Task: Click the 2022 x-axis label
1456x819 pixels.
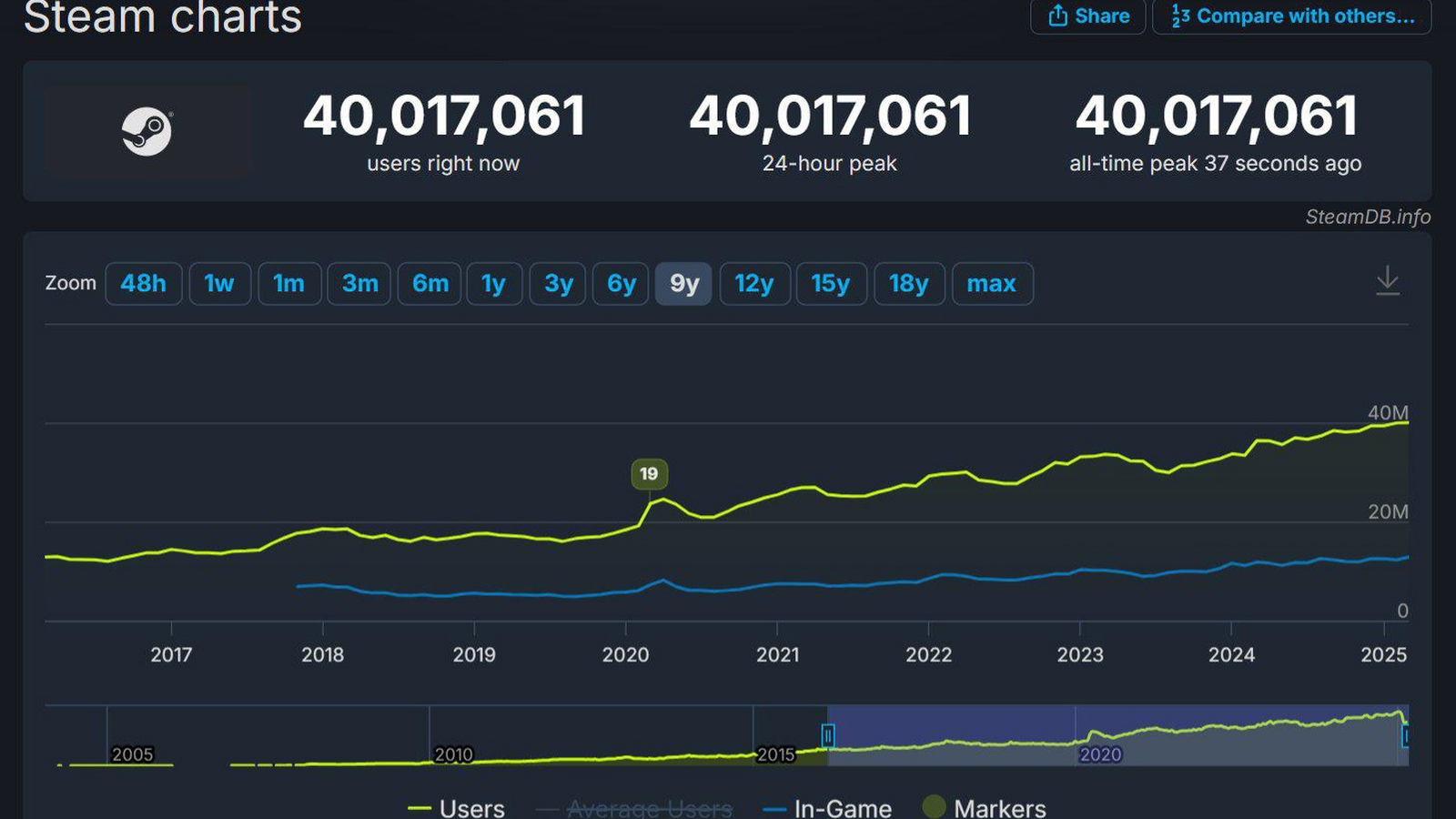Action: point(929,655)
